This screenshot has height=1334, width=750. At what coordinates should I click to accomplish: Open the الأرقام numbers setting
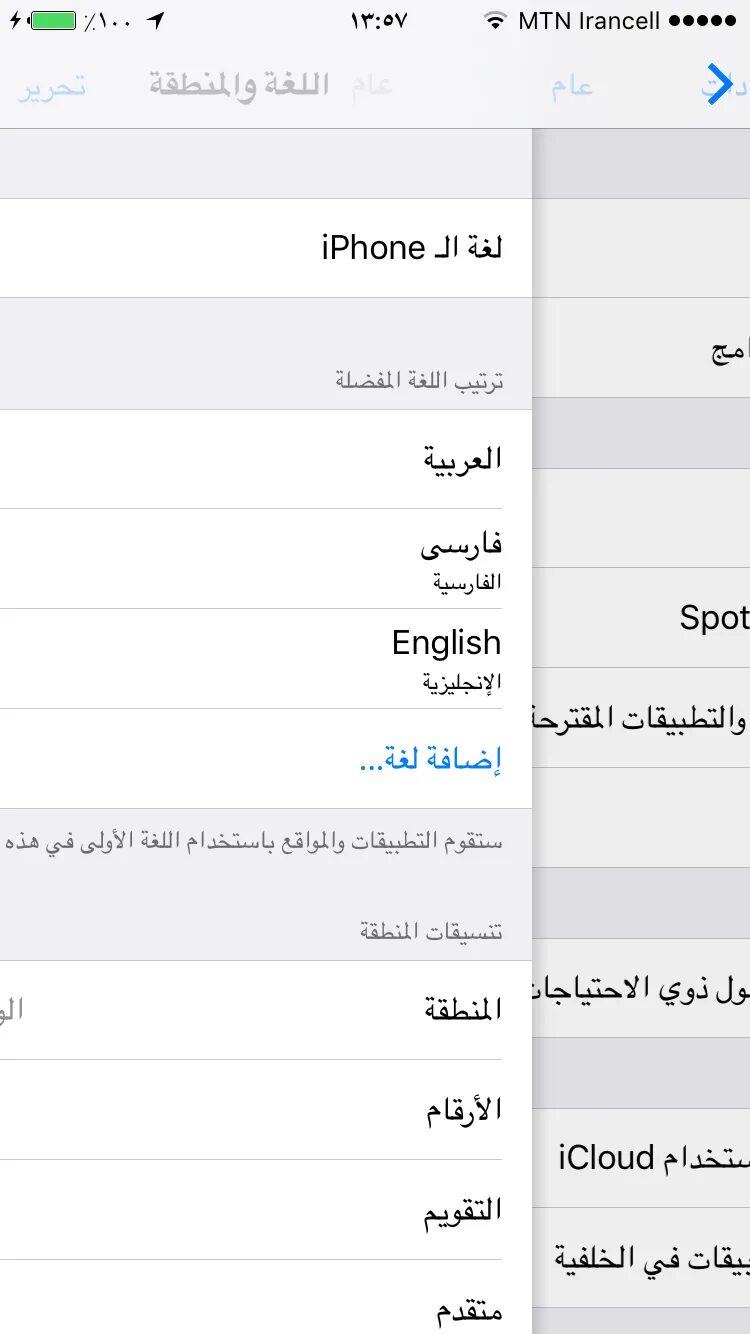pos(266,1110)
